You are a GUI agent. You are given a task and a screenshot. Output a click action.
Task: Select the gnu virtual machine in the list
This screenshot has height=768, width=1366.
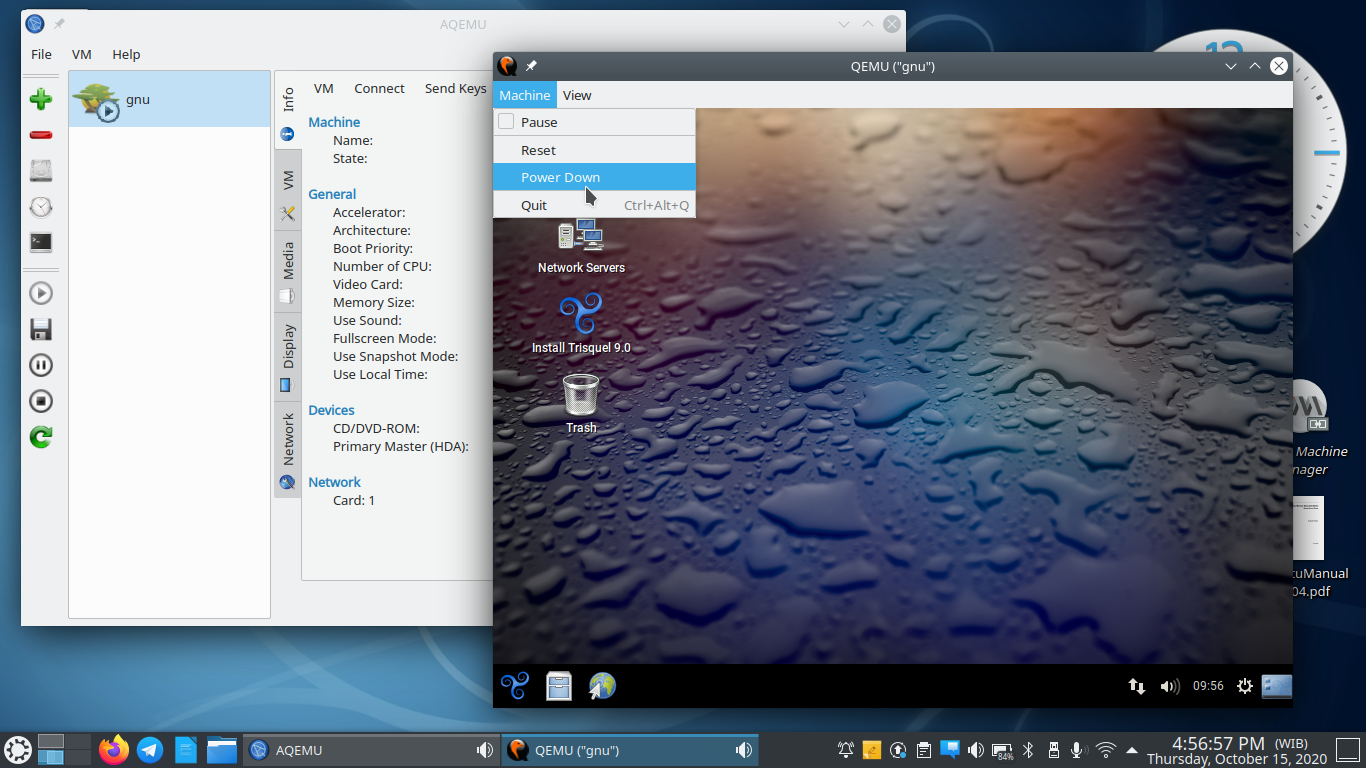[170, 99]
